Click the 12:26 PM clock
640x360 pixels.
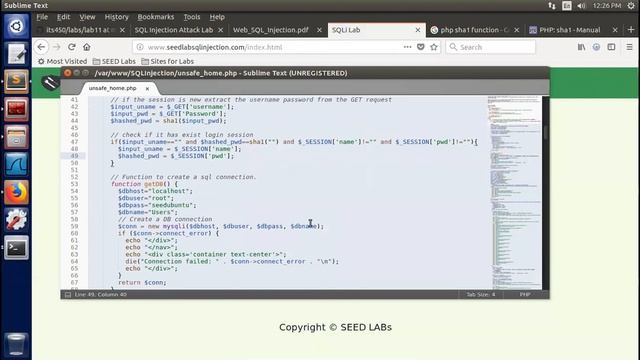(607, 6)
